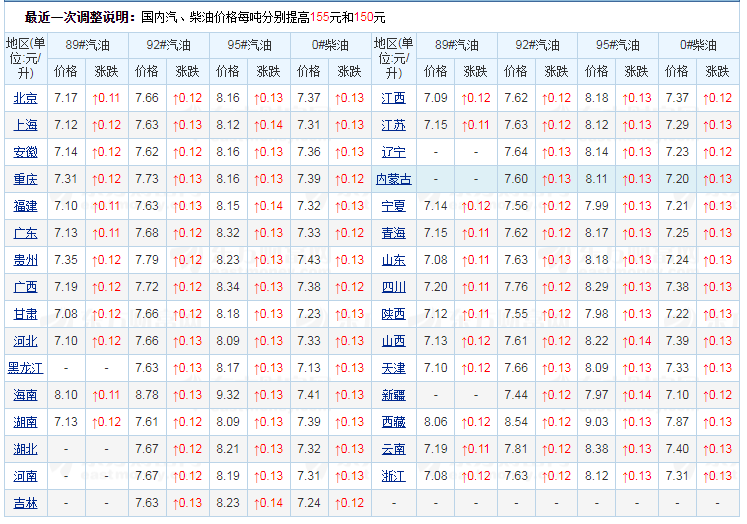
Task: Open the 黑龙江 region link
Action: pos(25,368)
